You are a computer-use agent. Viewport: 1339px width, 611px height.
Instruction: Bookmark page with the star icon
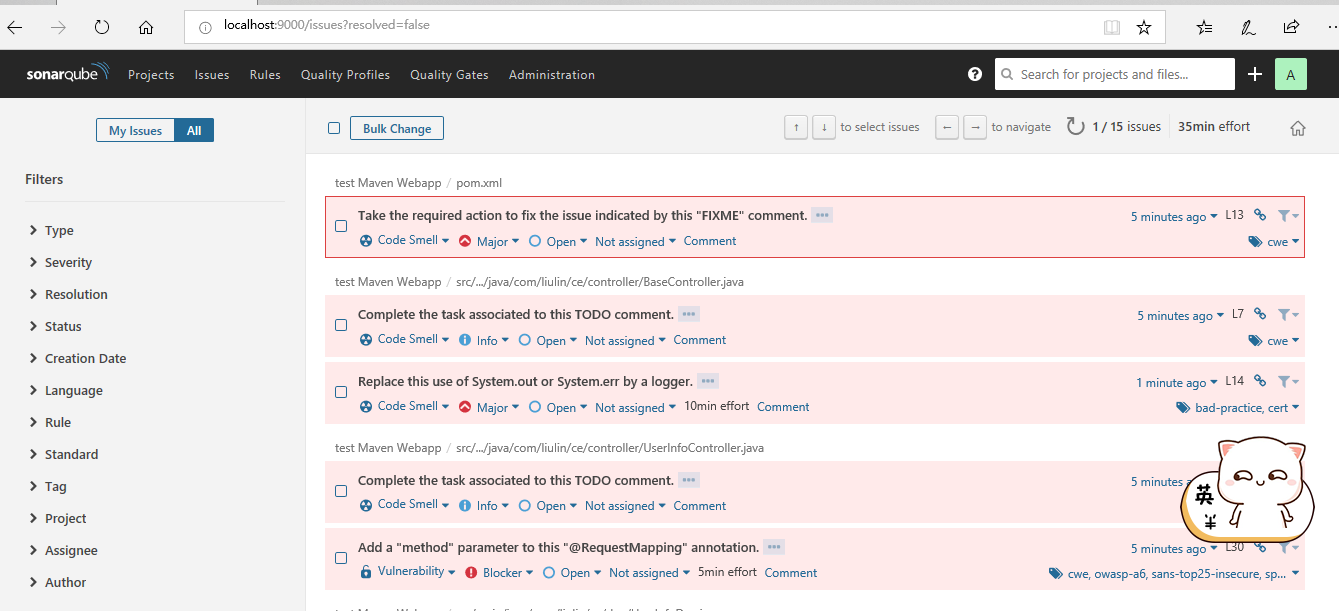(1144, 27)
